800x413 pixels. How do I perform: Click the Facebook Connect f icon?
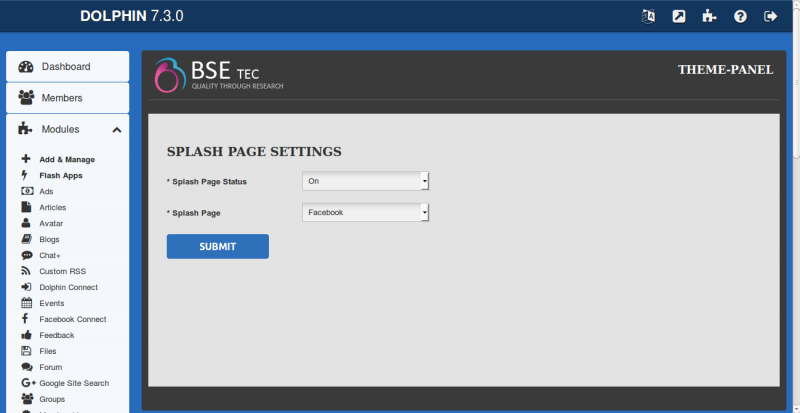click(x=25, y=319)
